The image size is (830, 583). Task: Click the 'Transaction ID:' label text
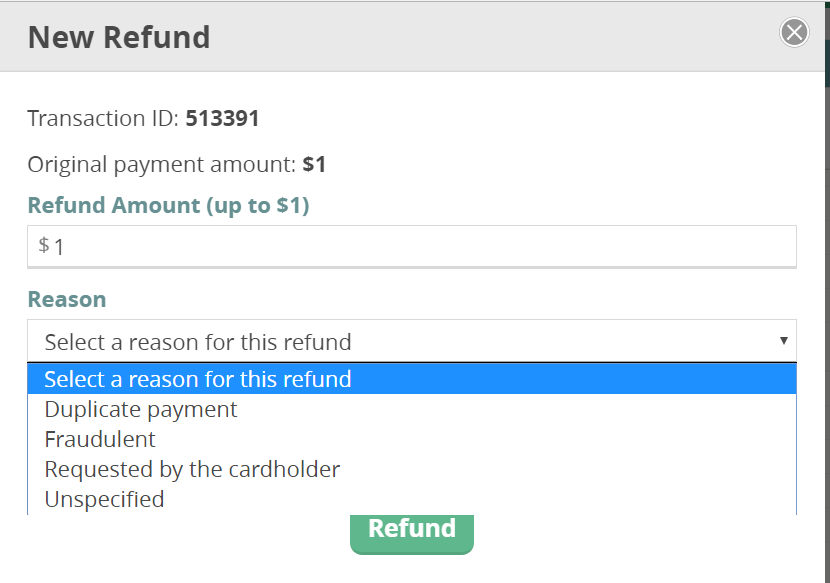pos(103,118)
